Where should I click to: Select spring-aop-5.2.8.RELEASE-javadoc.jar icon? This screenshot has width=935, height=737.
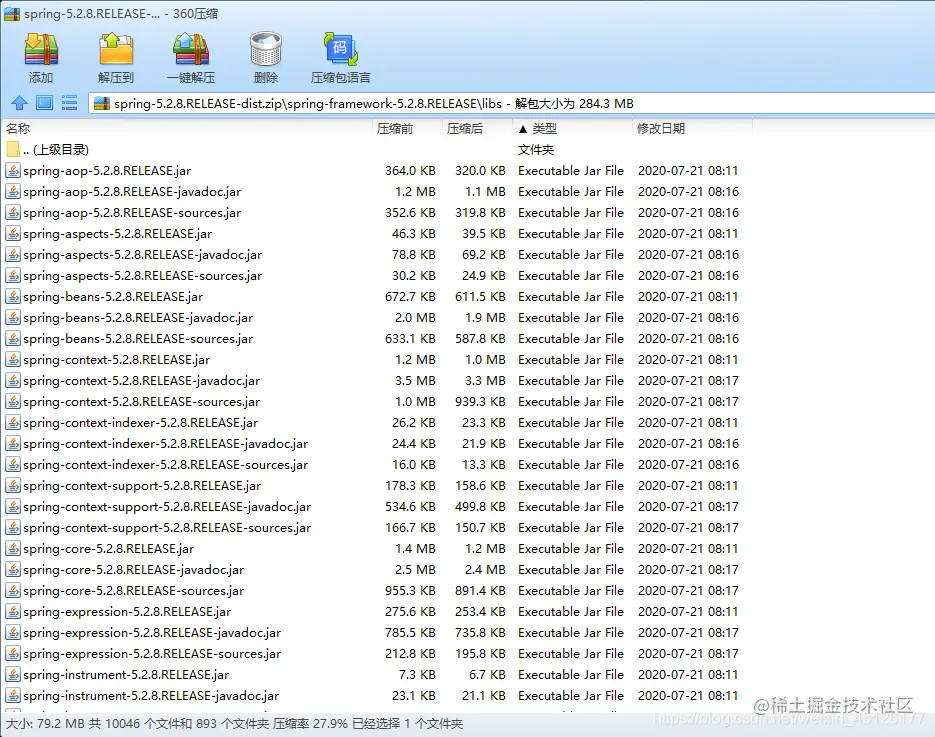click(x=13, y=191)
